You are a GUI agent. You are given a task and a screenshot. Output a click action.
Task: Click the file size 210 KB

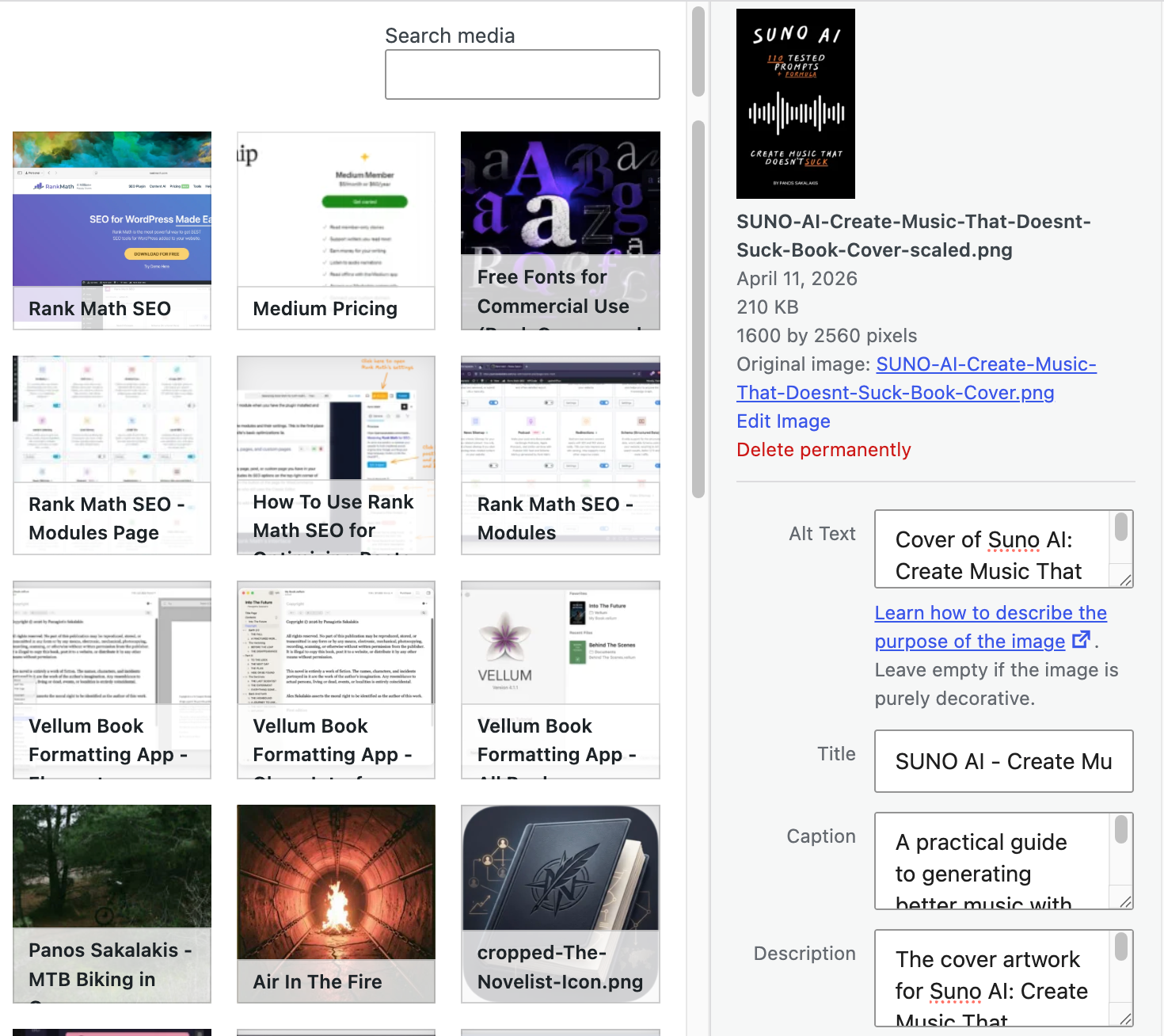coord(767,307)
